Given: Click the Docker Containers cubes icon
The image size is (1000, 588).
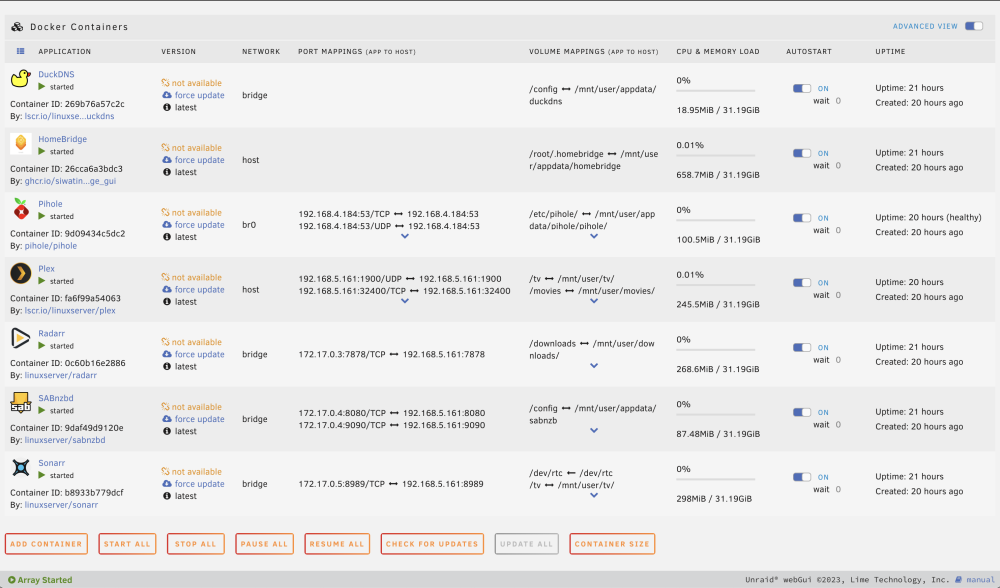Looking at the screenshot, I should click(x=17, y=27).
